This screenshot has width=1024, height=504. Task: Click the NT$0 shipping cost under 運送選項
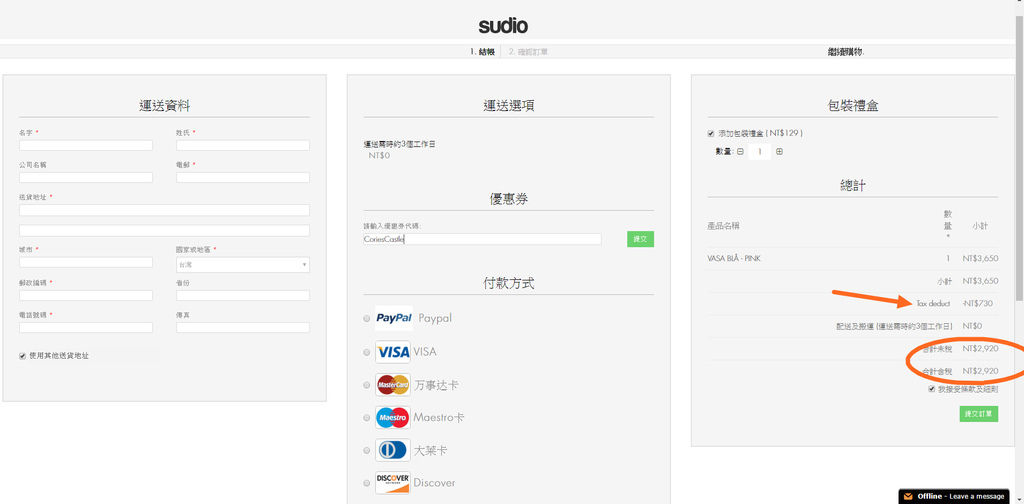379,156
